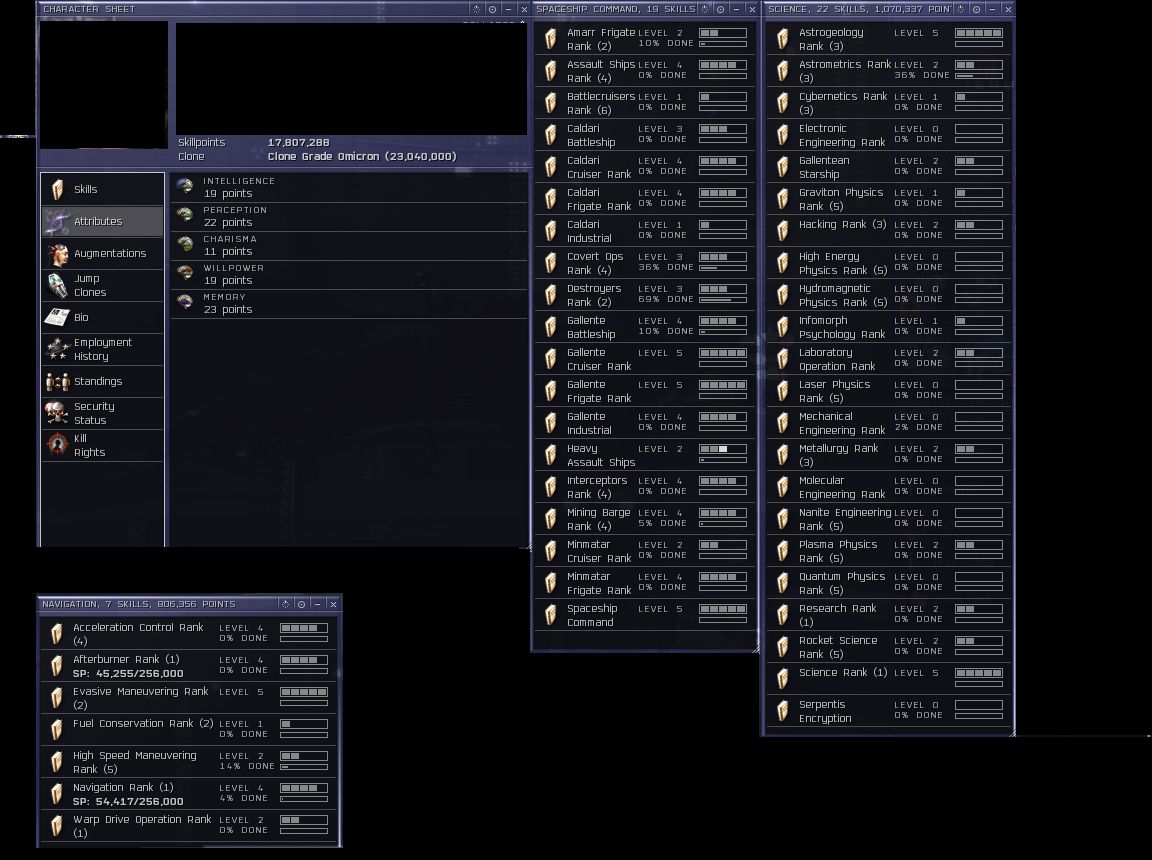
Task: Select the Minmatar Frigate skill row
Action: click(644, 583)
